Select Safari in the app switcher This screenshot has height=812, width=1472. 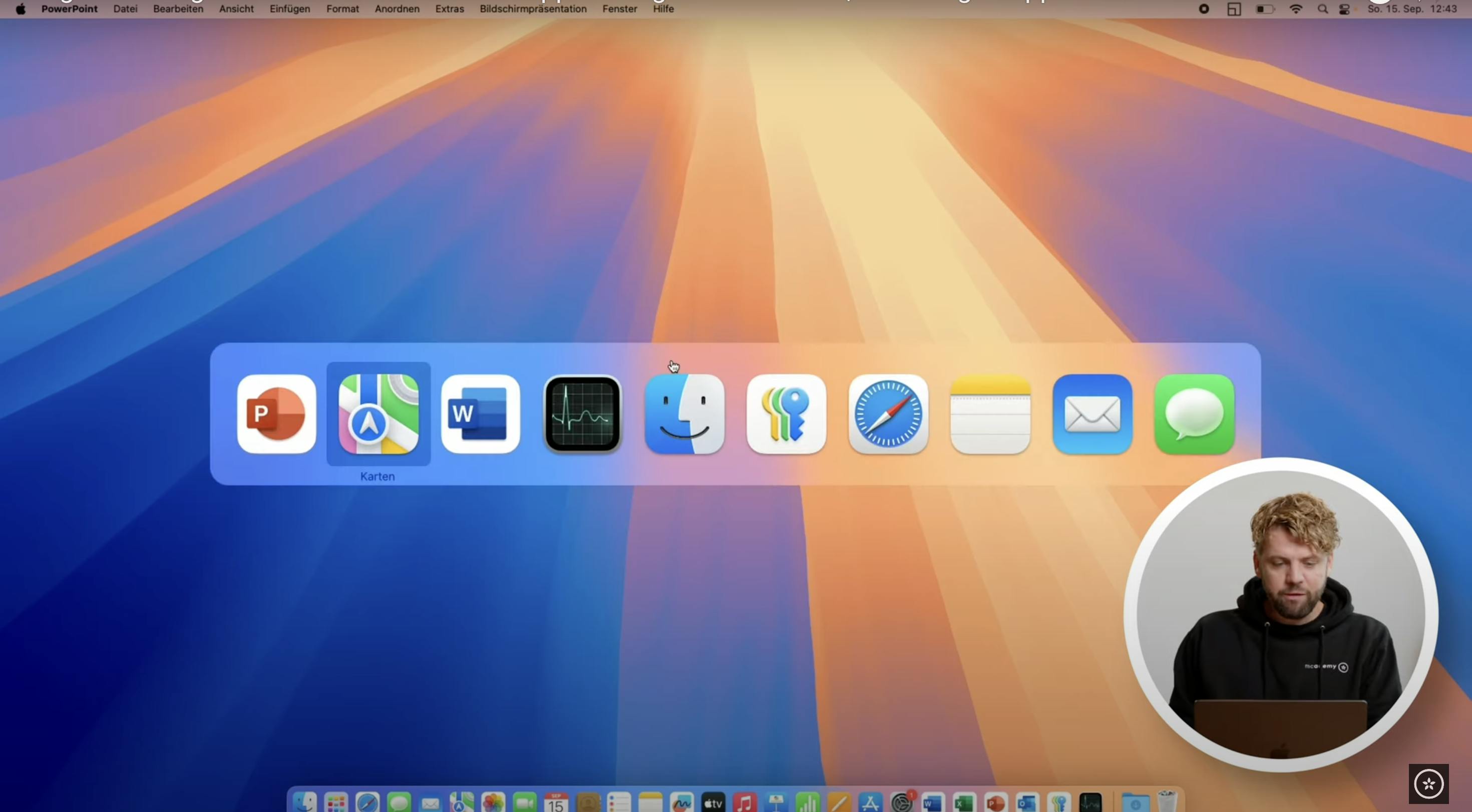pyautogui.click(x=889, y=414)
